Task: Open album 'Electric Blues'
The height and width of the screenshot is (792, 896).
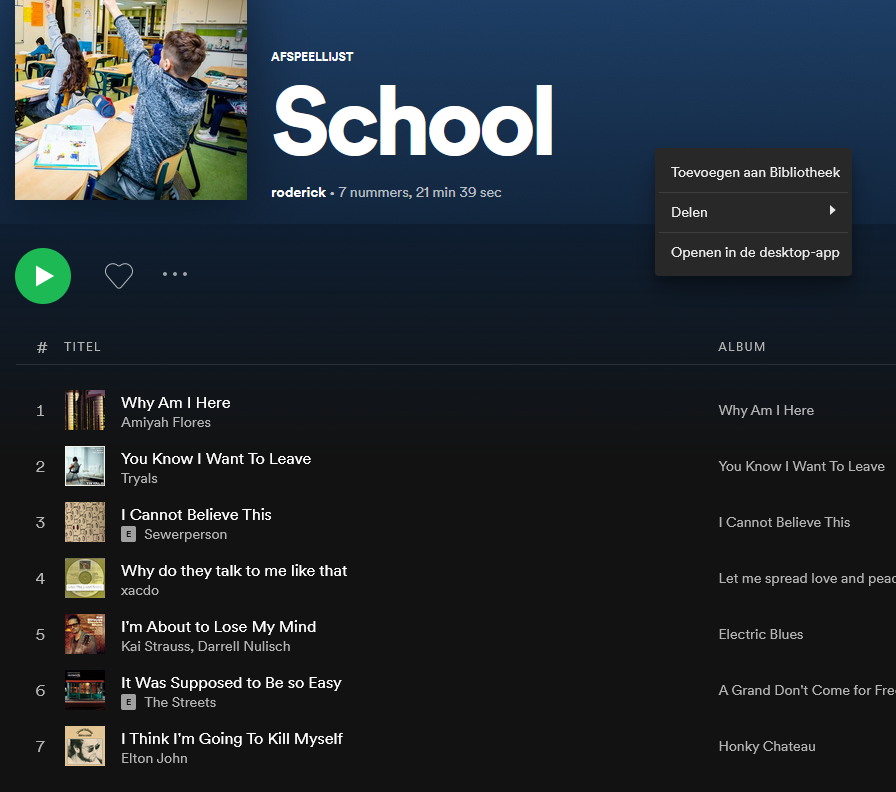Action: [x=761, y=634]
